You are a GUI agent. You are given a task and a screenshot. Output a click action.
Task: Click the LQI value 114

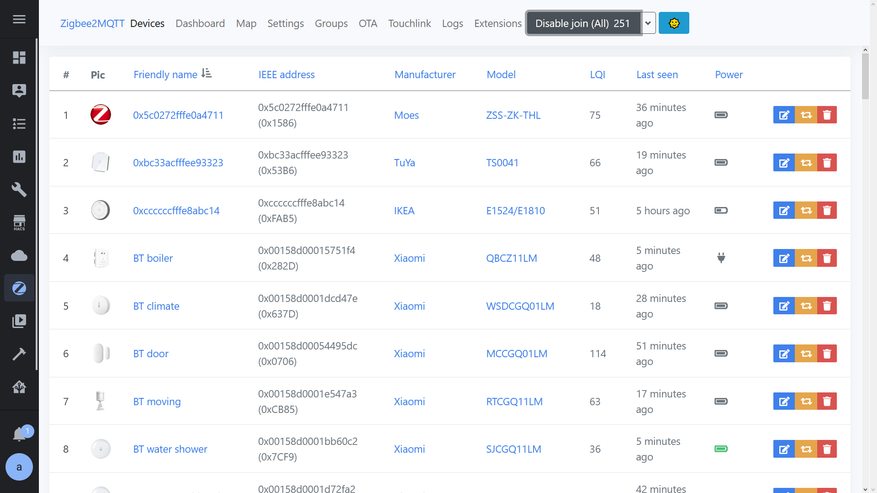click(x=597, y=354)
